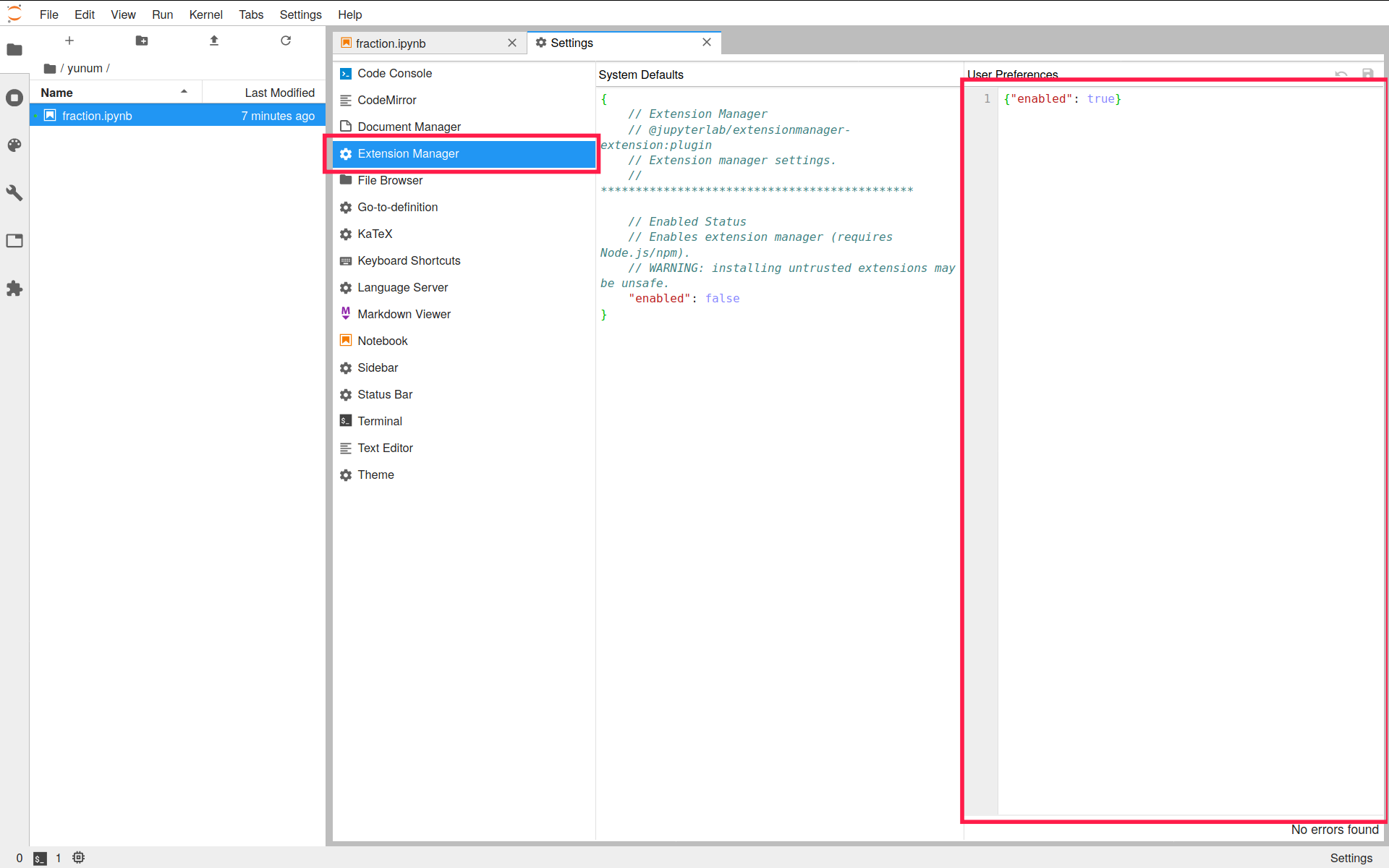This screenshot has height=868, width=1389.
Task: Select the Theme settings entry
Action: [x=375, y=475]
